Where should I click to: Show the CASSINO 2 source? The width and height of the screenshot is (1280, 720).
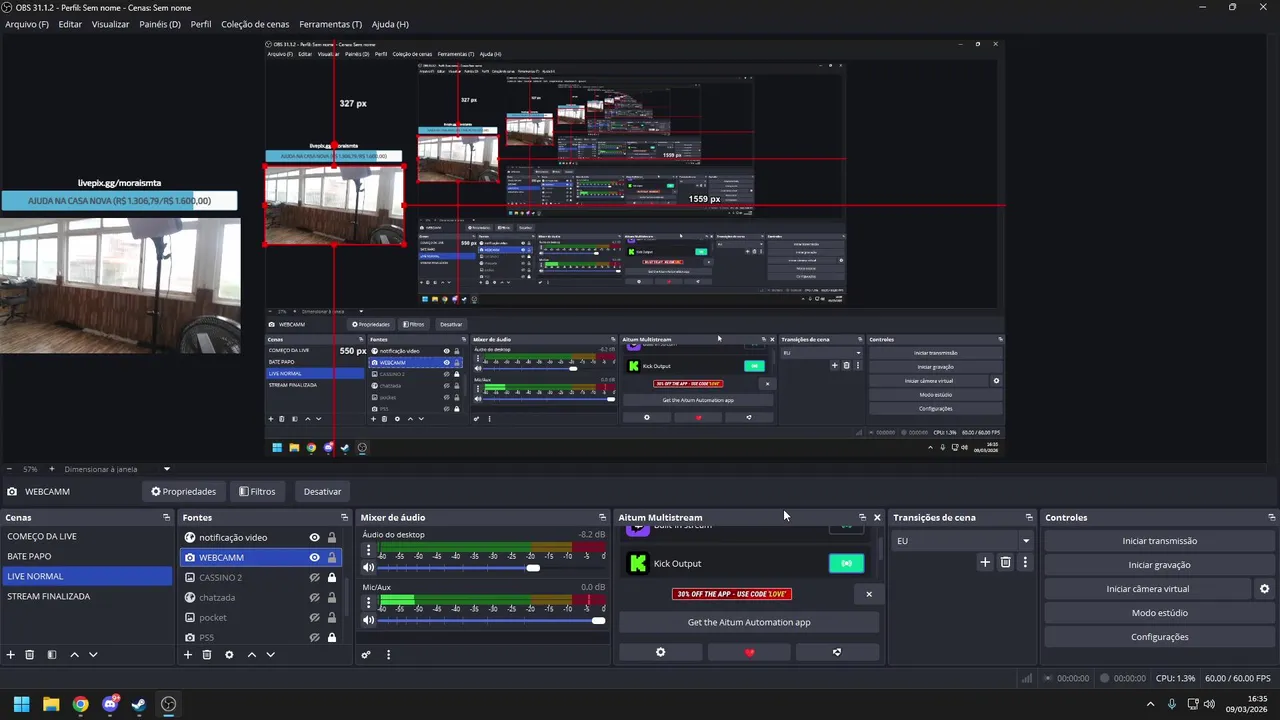pos(314,577)
